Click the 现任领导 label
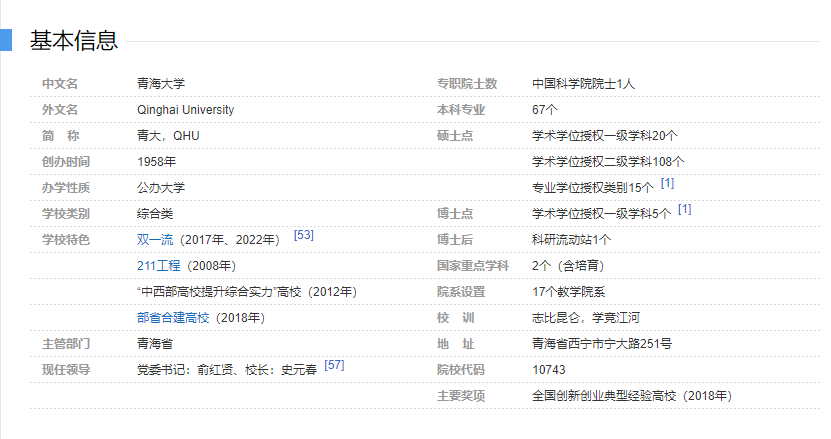831x439 pixels. [x=65, y=370]
